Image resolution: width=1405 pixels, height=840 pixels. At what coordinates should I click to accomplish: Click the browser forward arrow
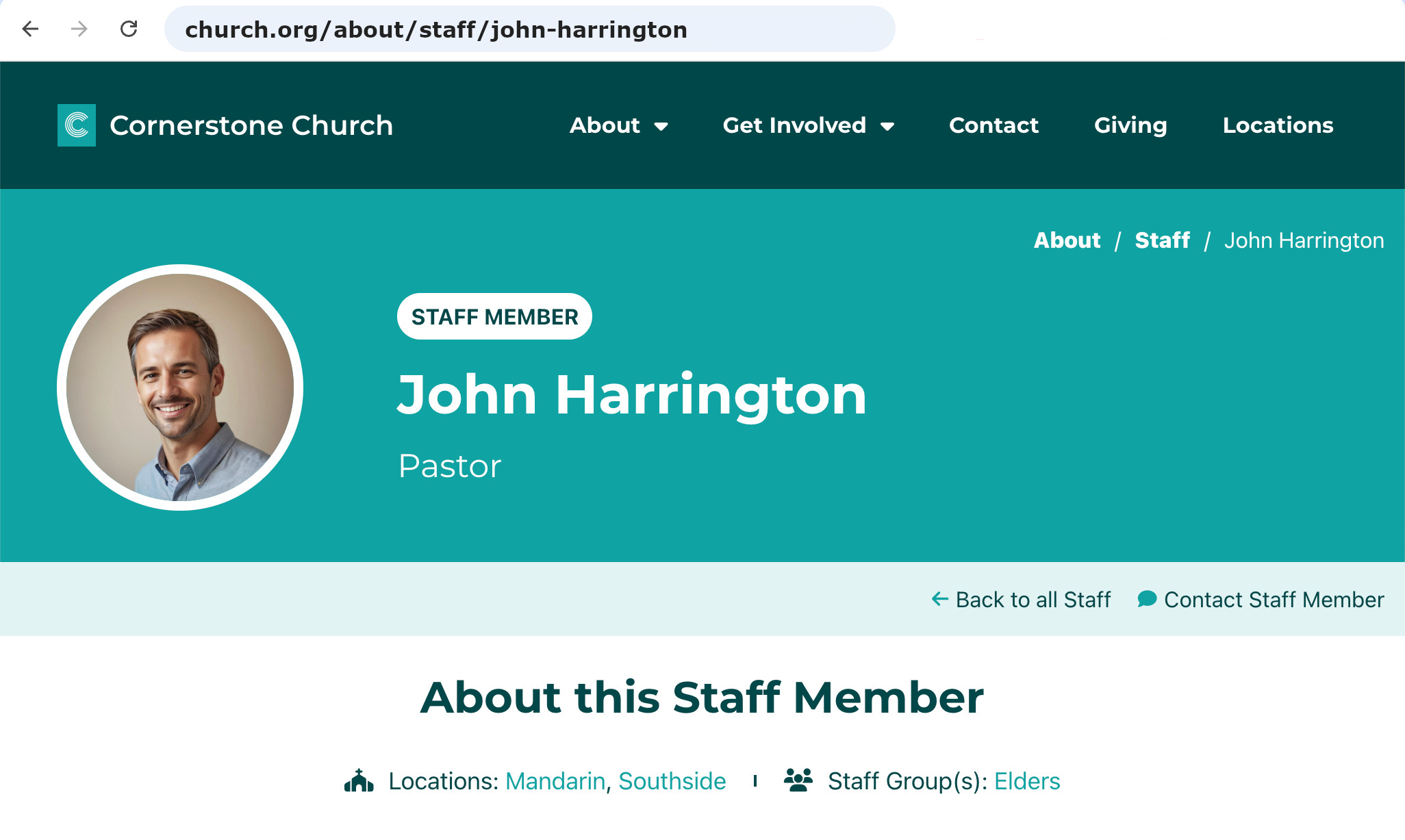79,29
